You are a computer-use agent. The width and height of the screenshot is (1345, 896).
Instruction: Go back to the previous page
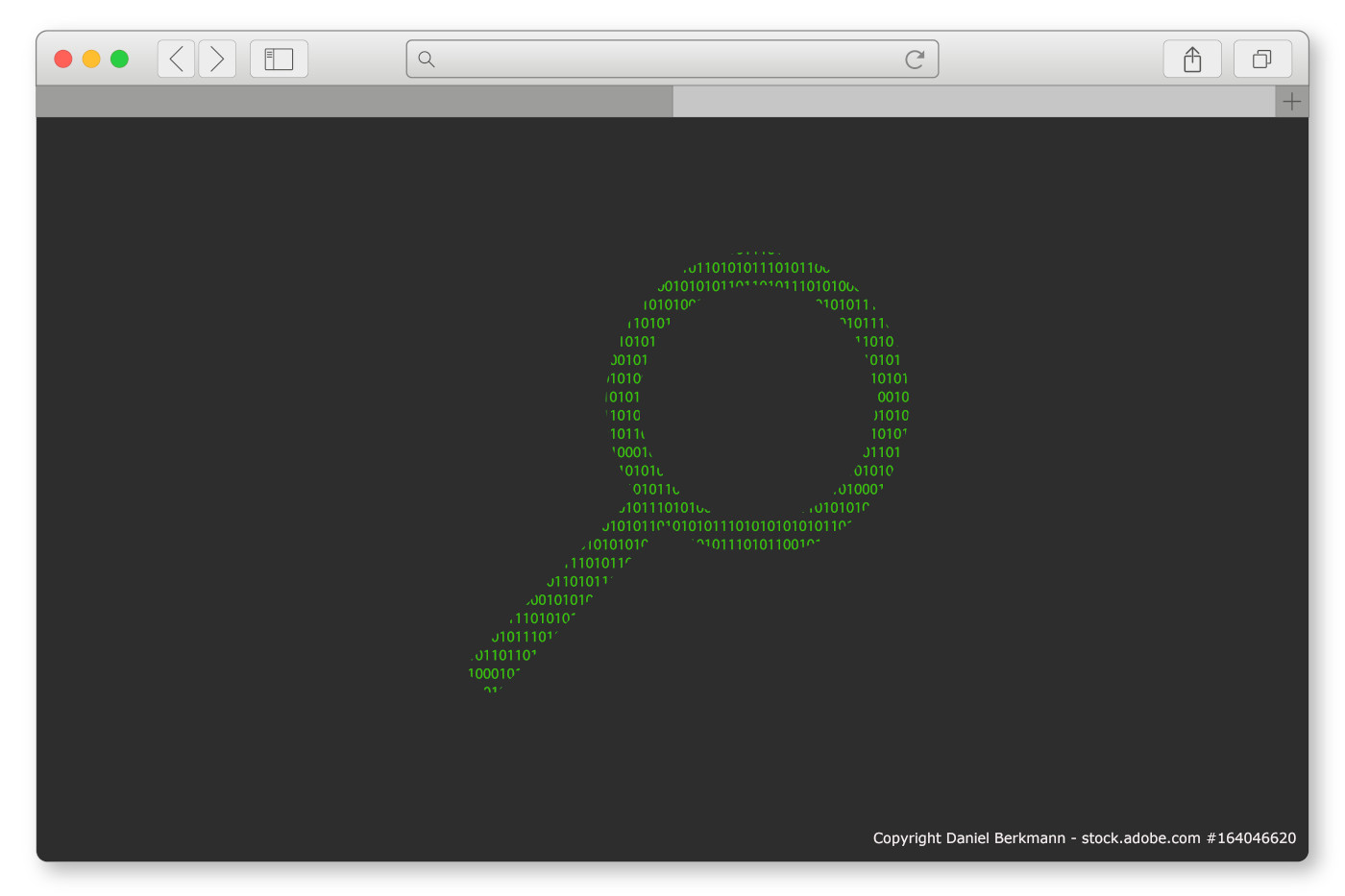click(177, 59)
